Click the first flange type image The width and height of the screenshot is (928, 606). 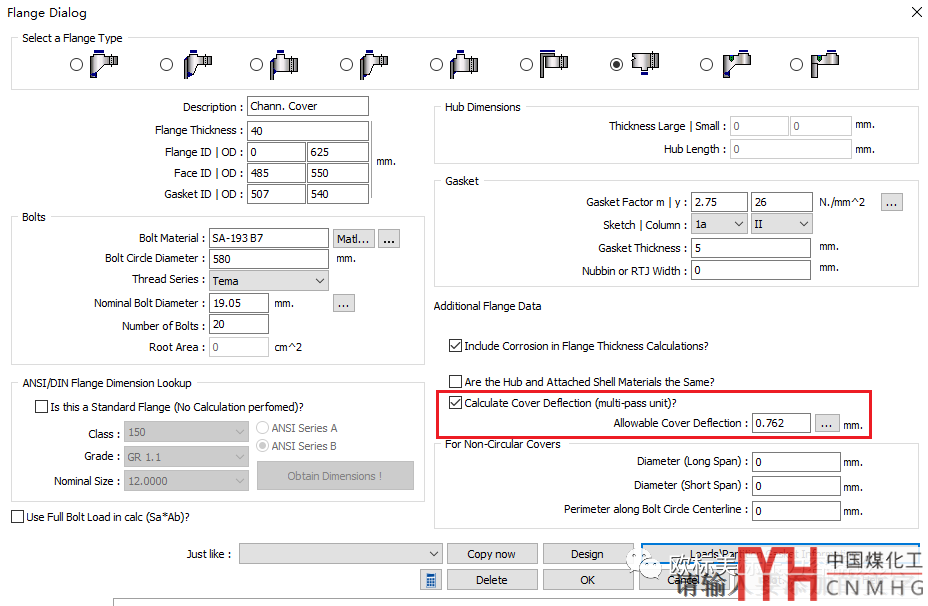click(104, 64)
